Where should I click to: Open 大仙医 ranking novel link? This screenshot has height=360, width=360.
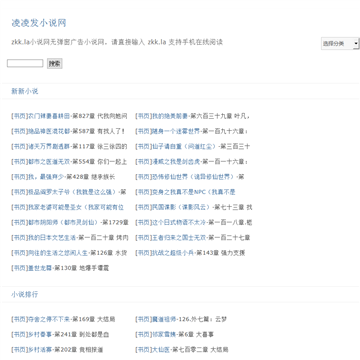pos(161,350)
